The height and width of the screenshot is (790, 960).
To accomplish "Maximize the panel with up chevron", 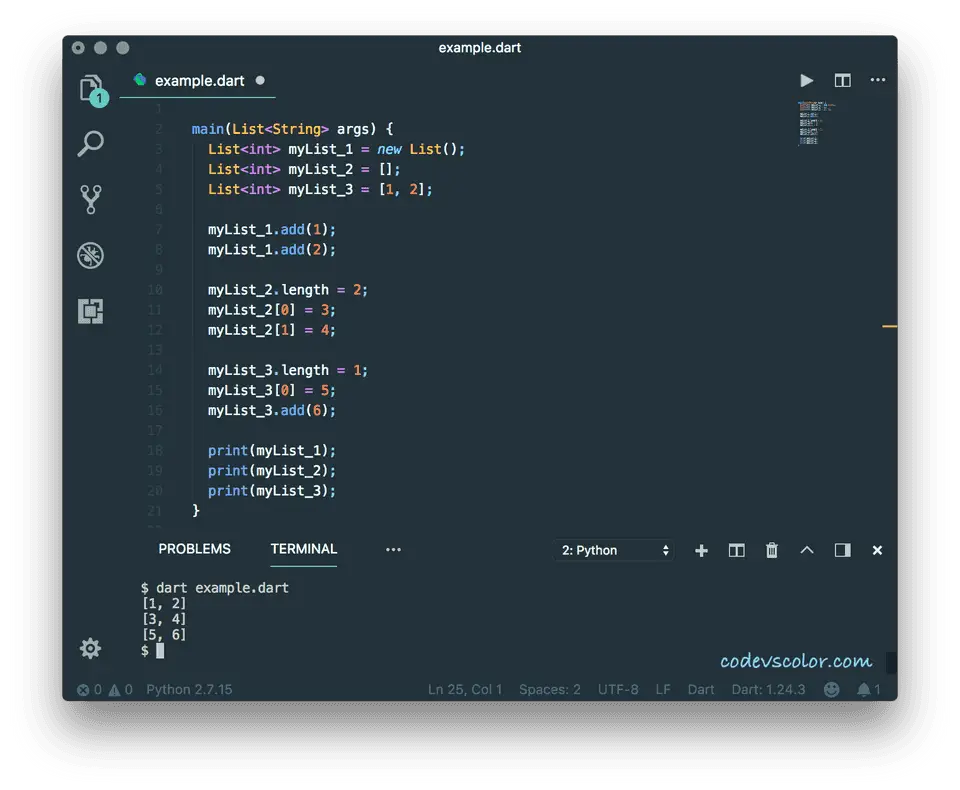I will [x=807, y=550].
